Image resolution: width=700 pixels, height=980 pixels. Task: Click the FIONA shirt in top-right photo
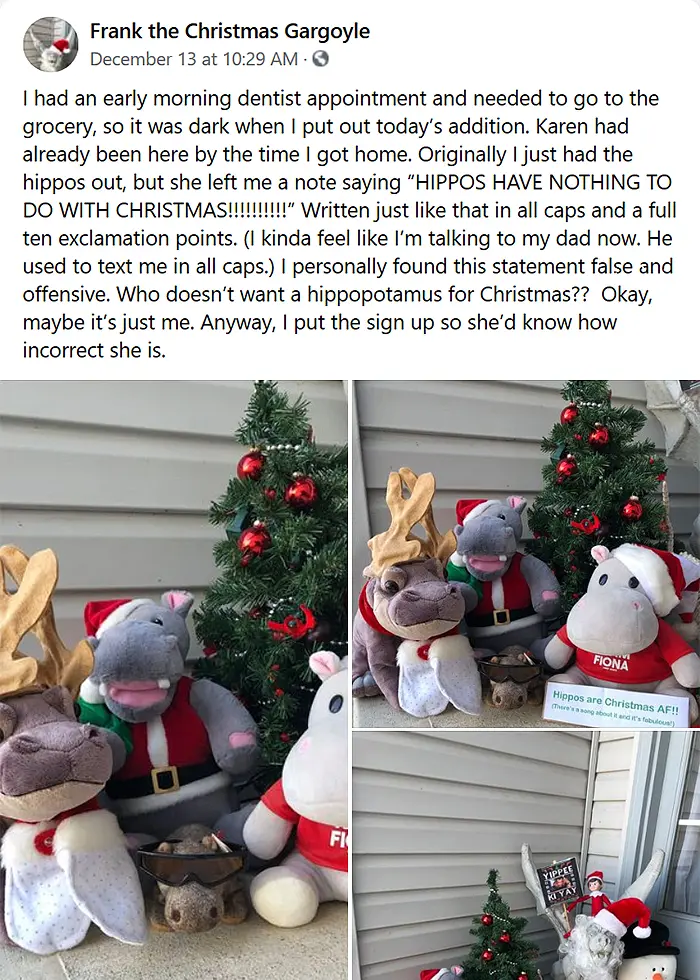613,662
